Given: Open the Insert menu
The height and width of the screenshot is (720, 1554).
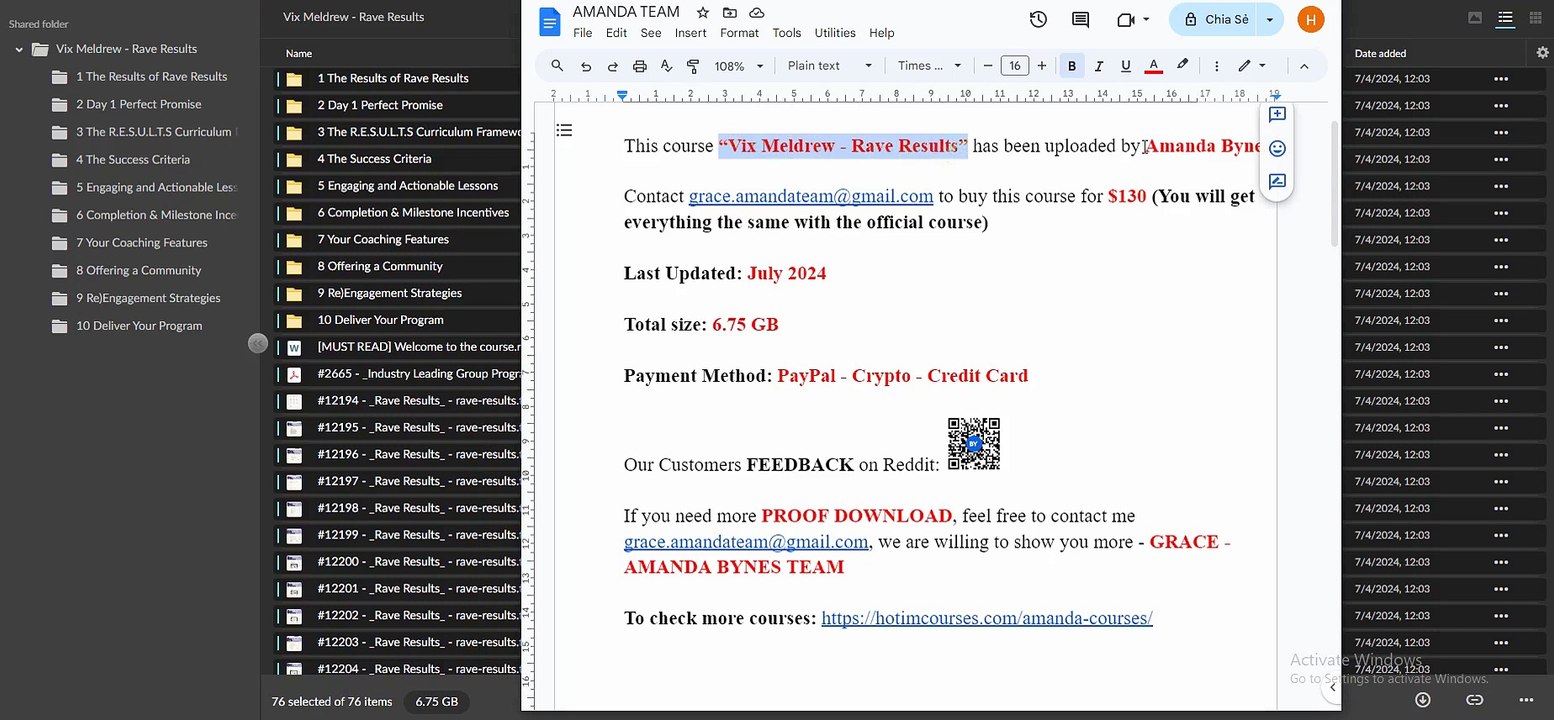Looking at the screenshot, I should click(x=691, y=33).
